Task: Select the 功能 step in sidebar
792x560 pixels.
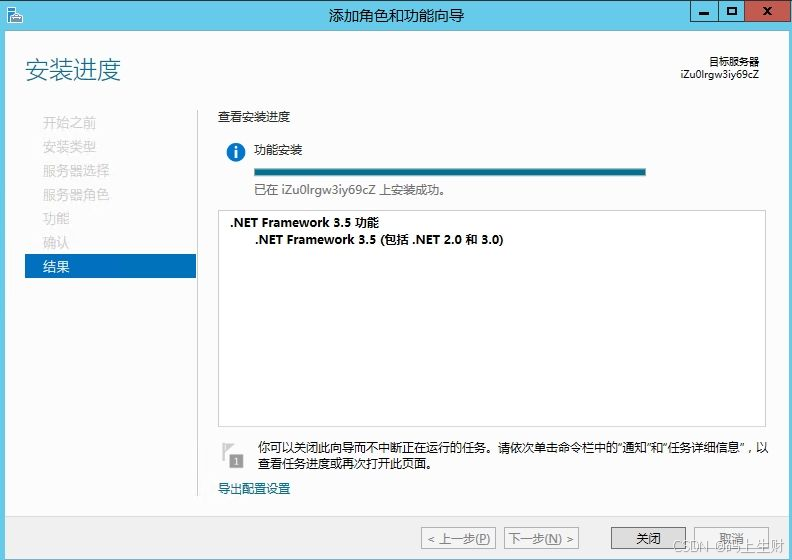Action: tap(56, 218)
